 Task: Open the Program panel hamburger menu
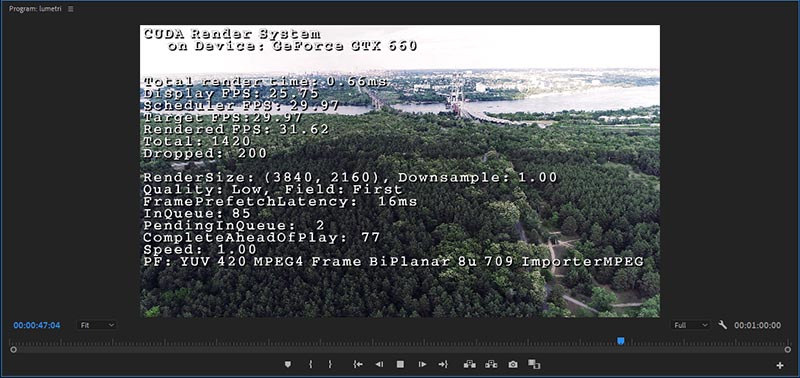pos(70,9)
